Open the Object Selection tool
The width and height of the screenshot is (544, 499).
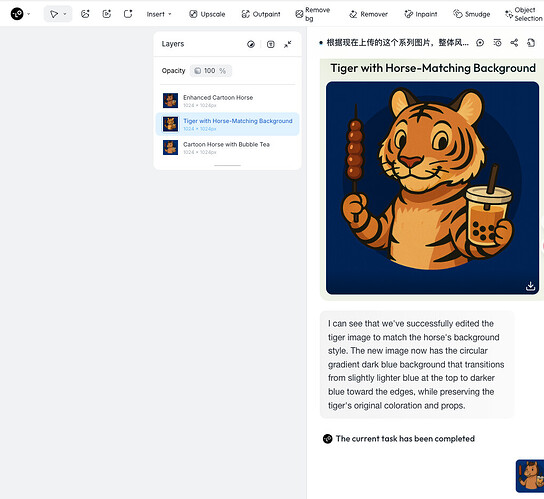pos(524,14)
